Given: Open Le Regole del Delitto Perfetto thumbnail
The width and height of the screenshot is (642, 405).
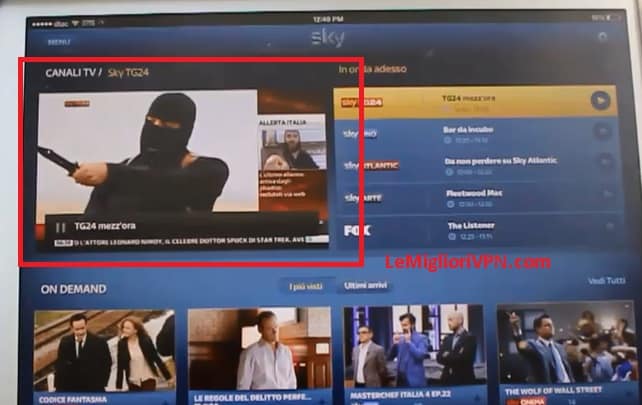Looking at the screenshot, I should (259, 348).
